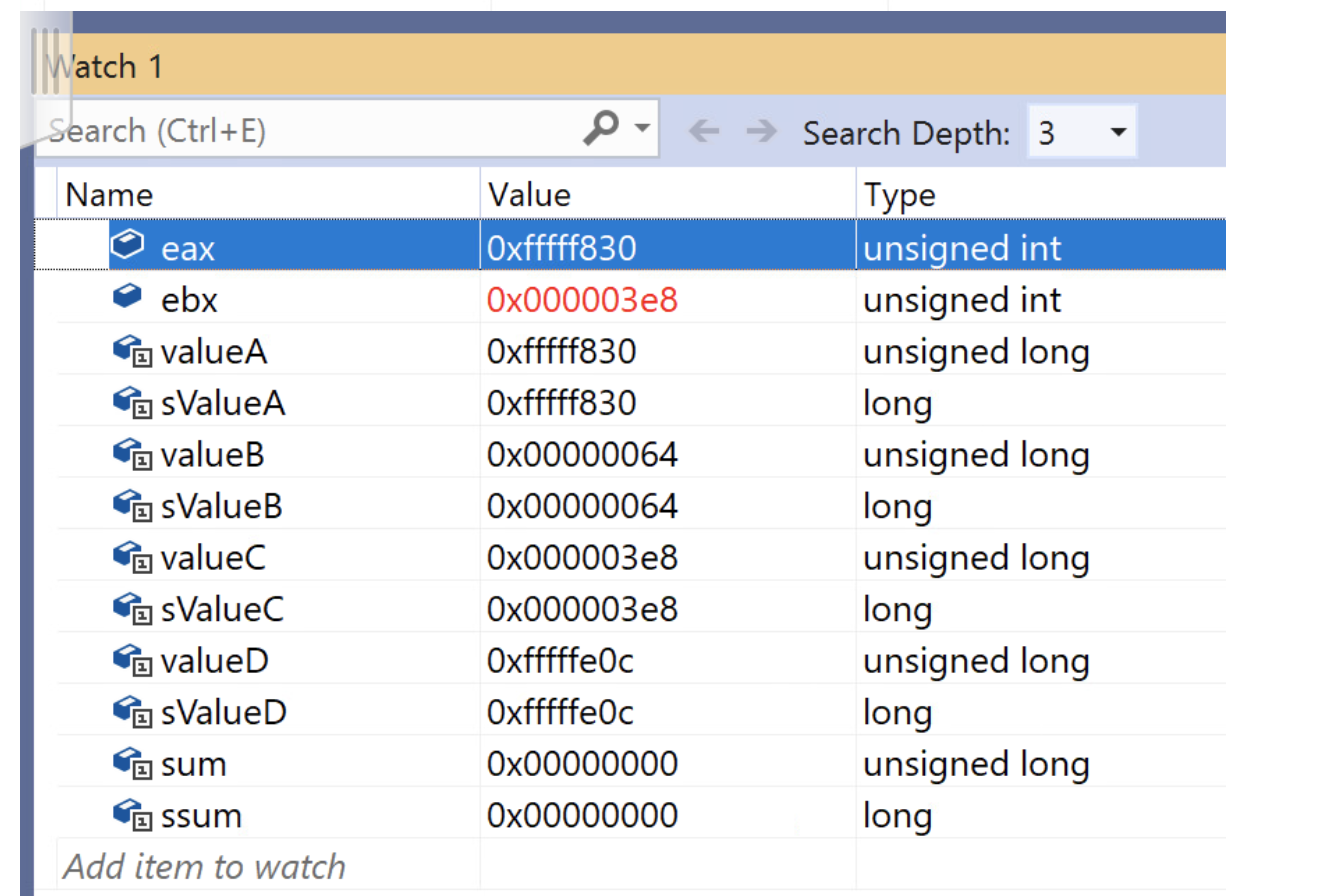Click the sValueC variable icon
Viewport: 1338px width, 896px height.
pyautogui.click(x=131, y=607)
